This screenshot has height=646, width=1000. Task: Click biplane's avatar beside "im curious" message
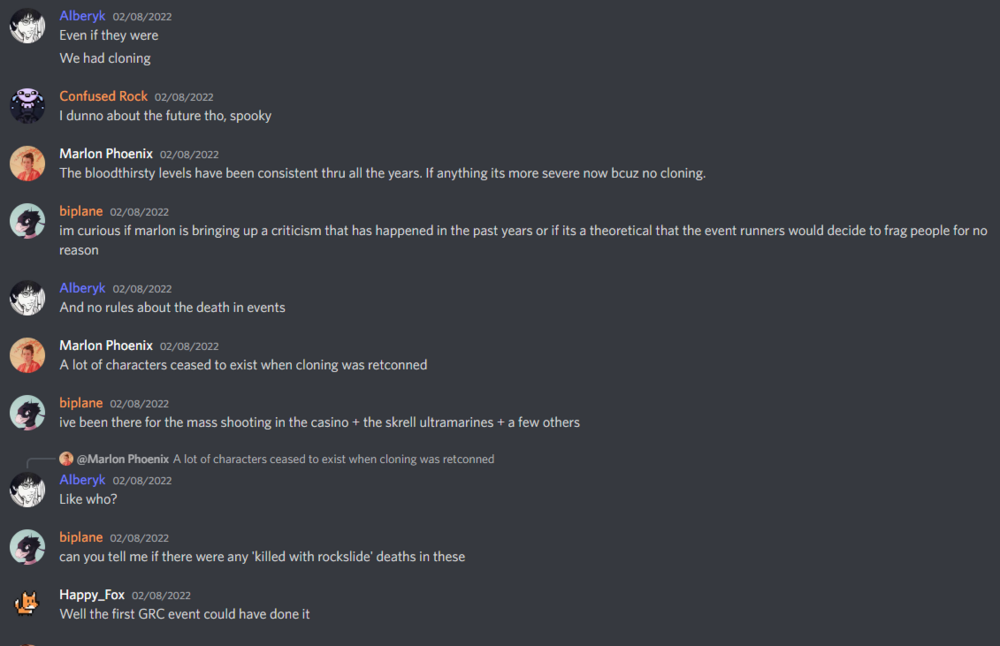pyautogui.click(x=27, y=221)
